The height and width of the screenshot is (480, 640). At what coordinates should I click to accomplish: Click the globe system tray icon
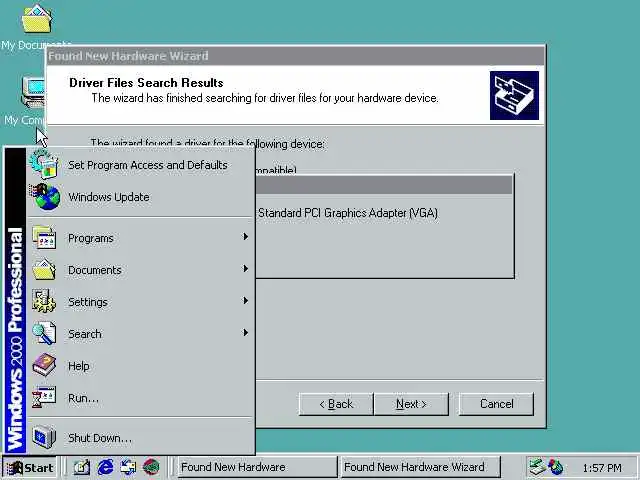(556, 467)
